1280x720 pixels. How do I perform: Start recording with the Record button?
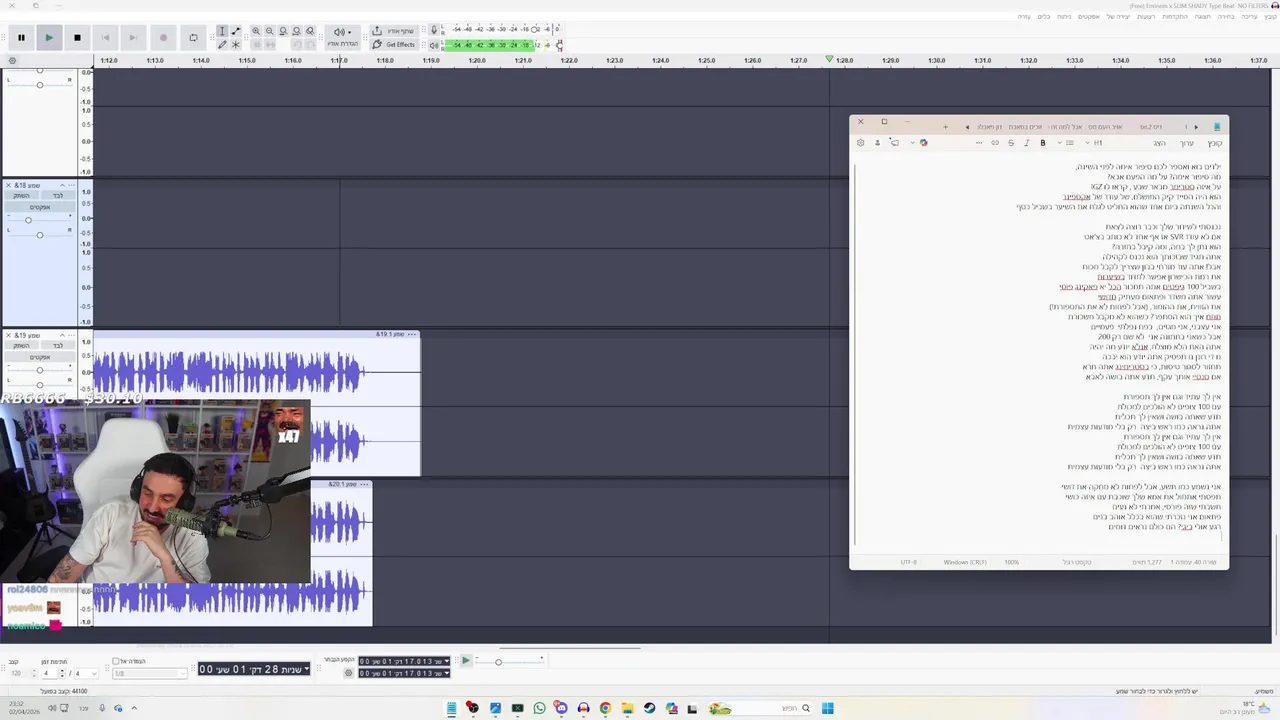(163, 38)
